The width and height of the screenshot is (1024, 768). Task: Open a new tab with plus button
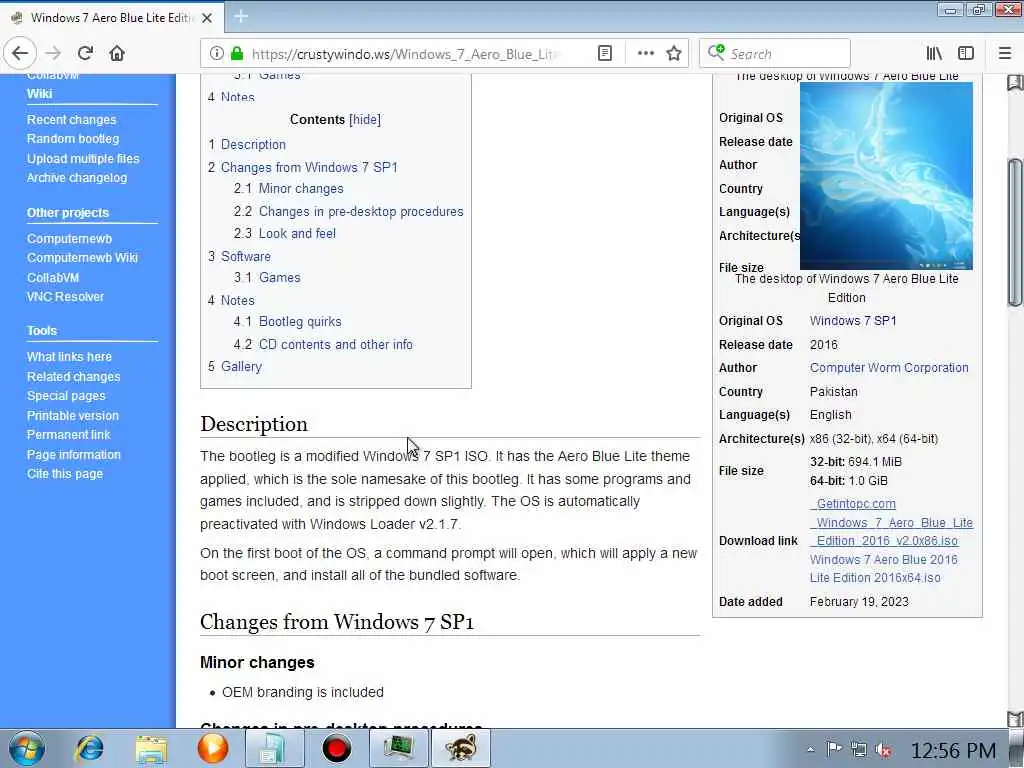pyautogui.click(x=241, y=17)
